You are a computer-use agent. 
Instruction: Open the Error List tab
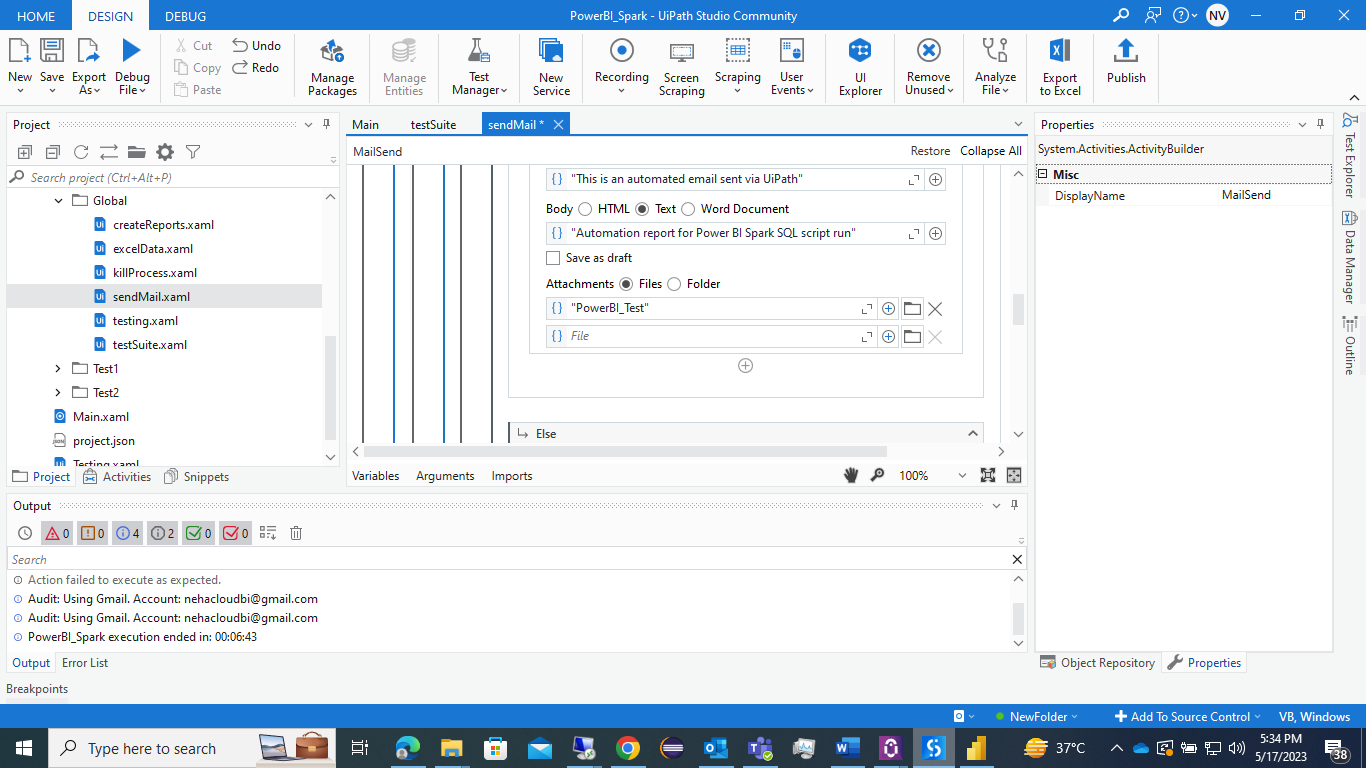[85, 663]
